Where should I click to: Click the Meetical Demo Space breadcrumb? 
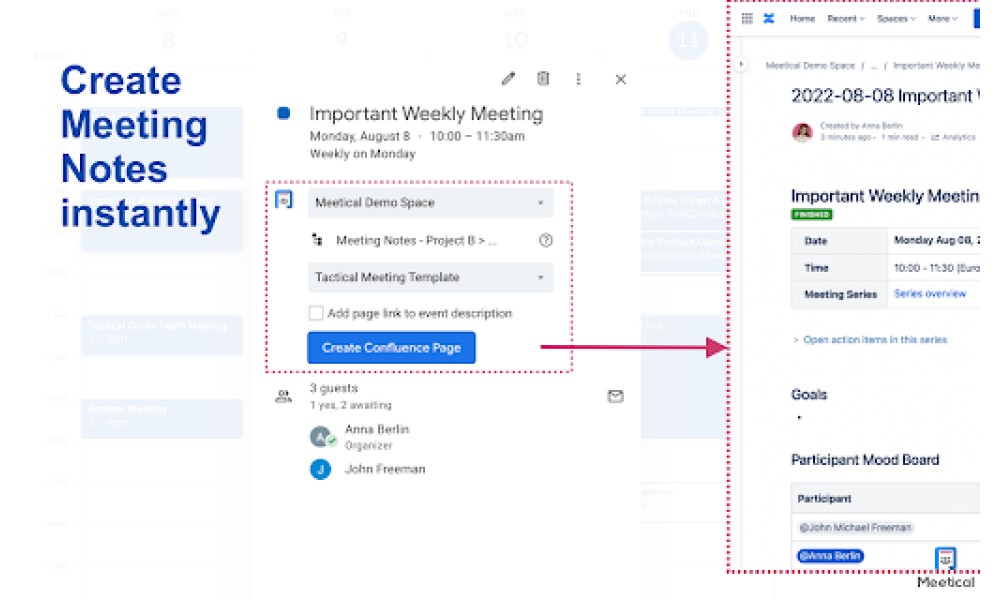[810, 66]
